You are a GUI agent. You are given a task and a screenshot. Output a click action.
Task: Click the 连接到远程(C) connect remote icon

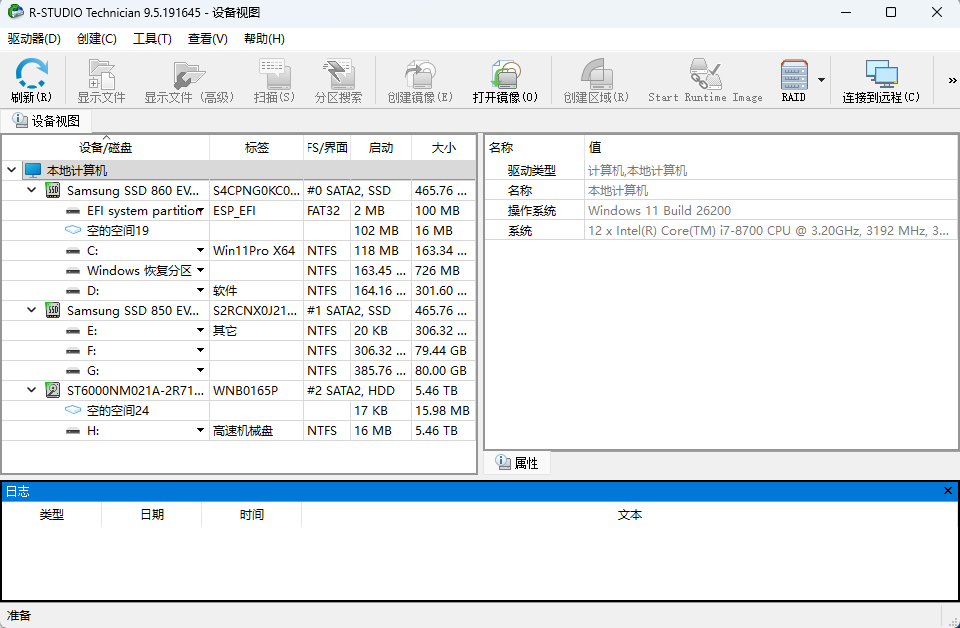point(881,80)
